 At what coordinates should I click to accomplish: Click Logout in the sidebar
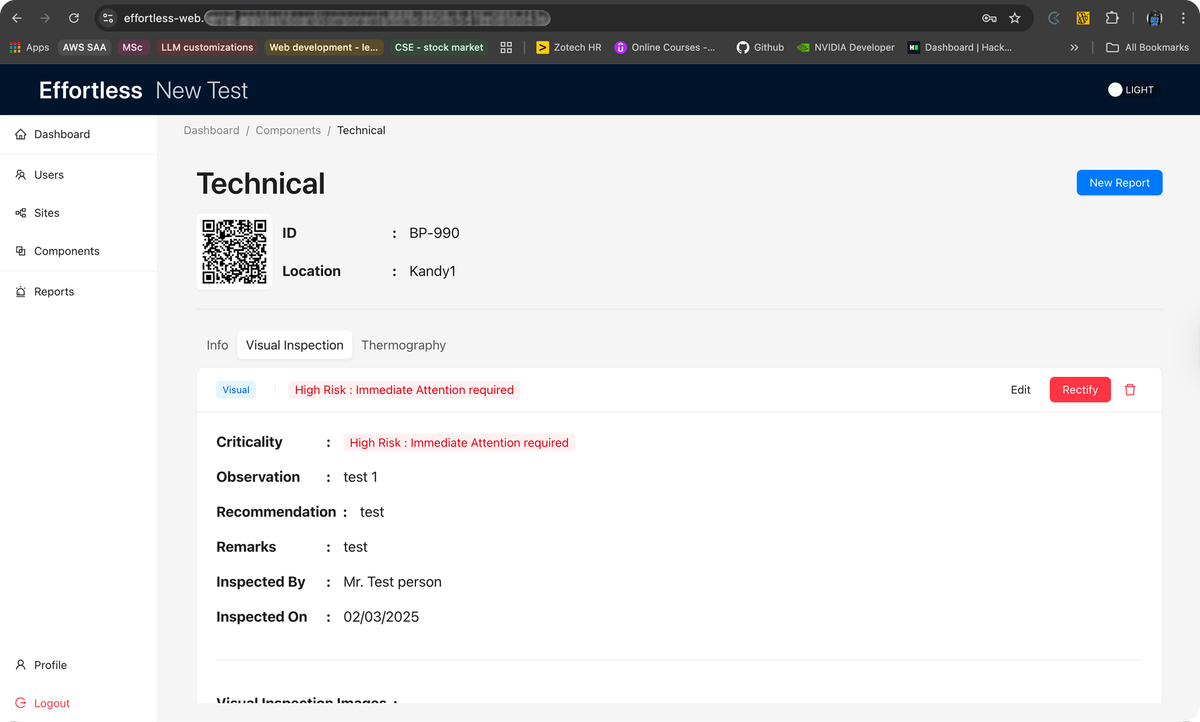52,703
